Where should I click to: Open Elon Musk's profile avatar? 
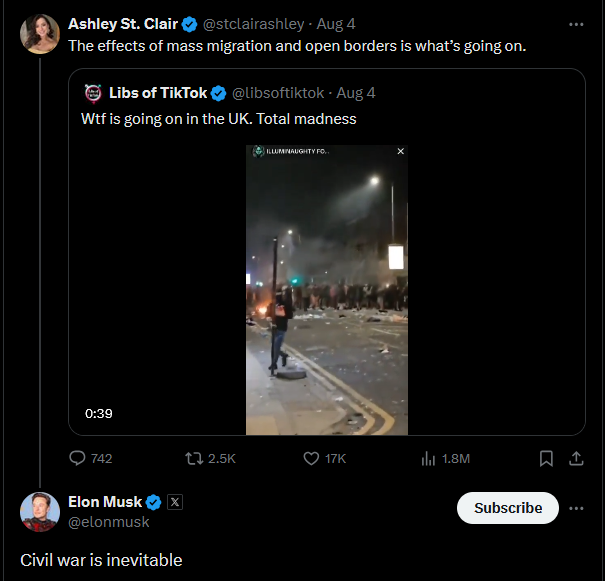pyautogui.click(x=40, y=512)
